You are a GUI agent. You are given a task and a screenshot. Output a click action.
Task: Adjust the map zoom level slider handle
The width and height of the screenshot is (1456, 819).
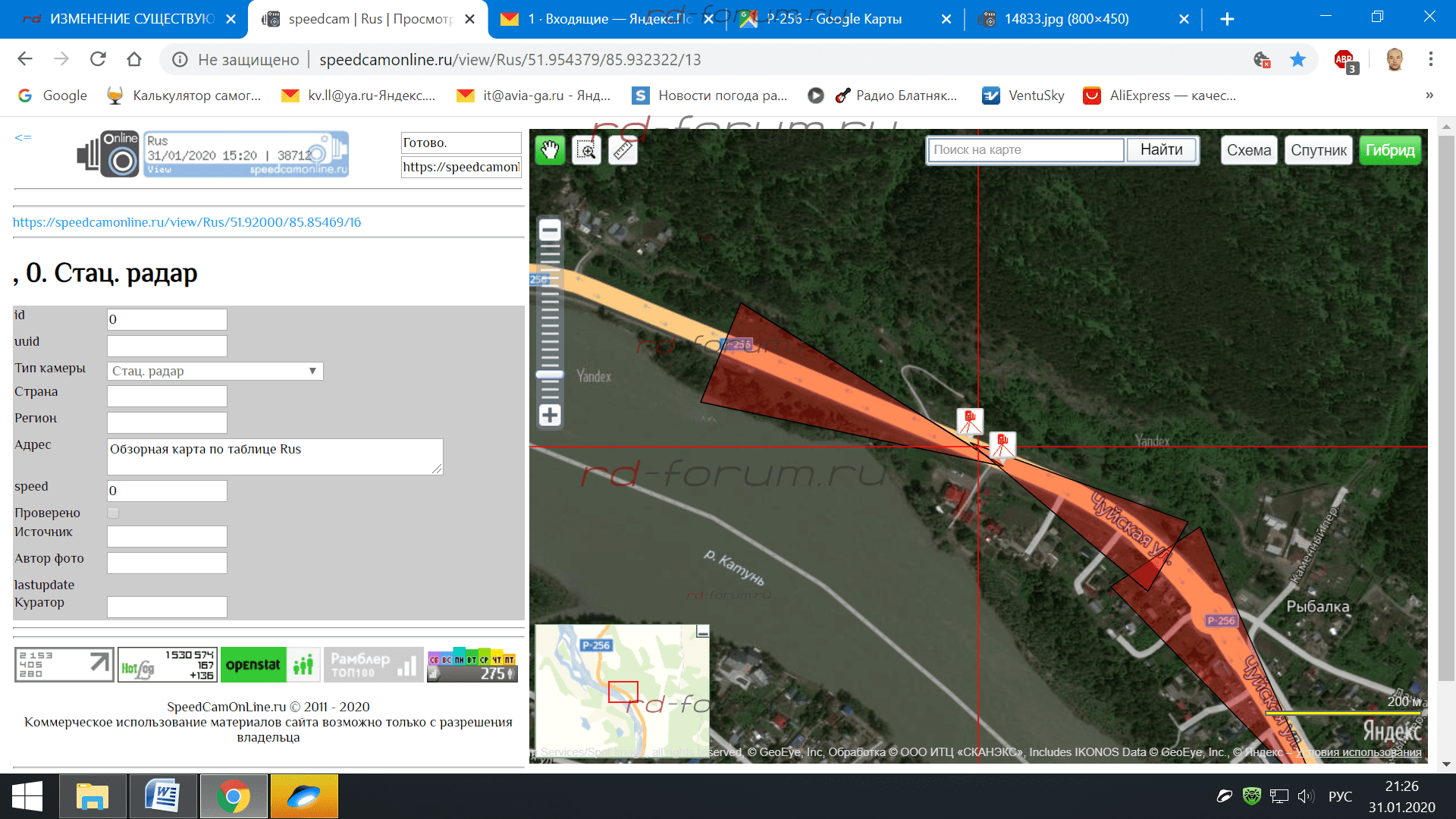coord(550,375)
